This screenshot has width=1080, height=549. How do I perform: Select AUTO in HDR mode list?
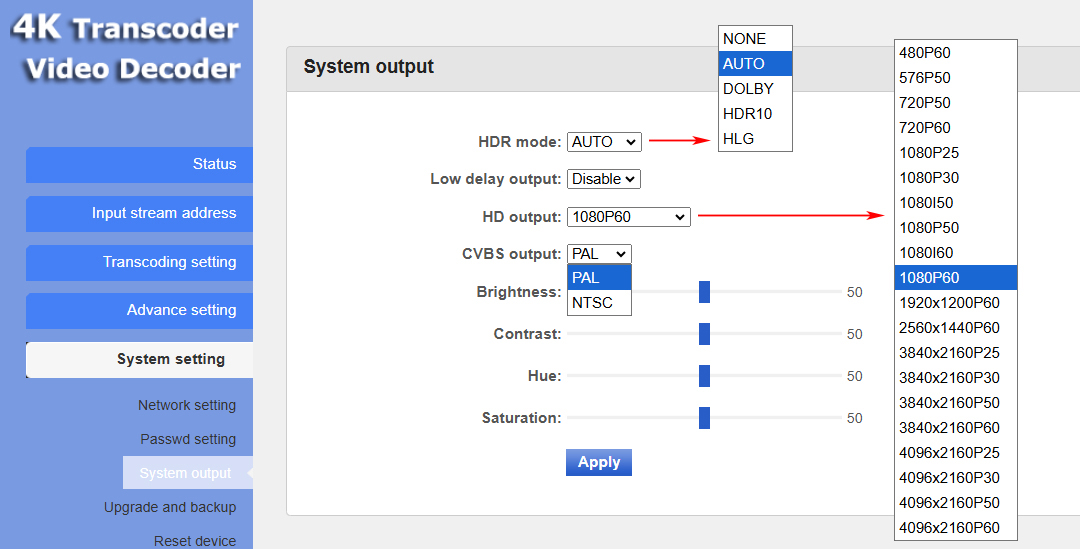tap(755, 63)
